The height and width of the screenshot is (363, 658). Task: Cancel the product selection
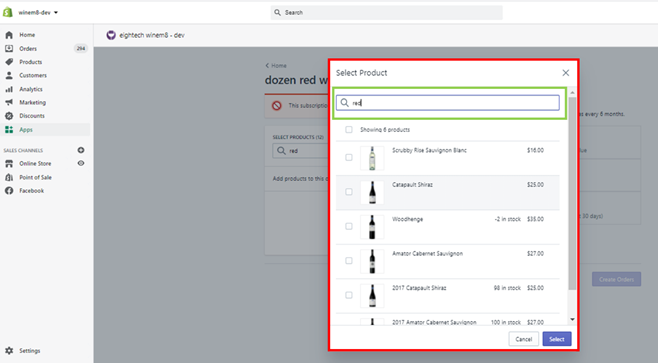point(523,339)
